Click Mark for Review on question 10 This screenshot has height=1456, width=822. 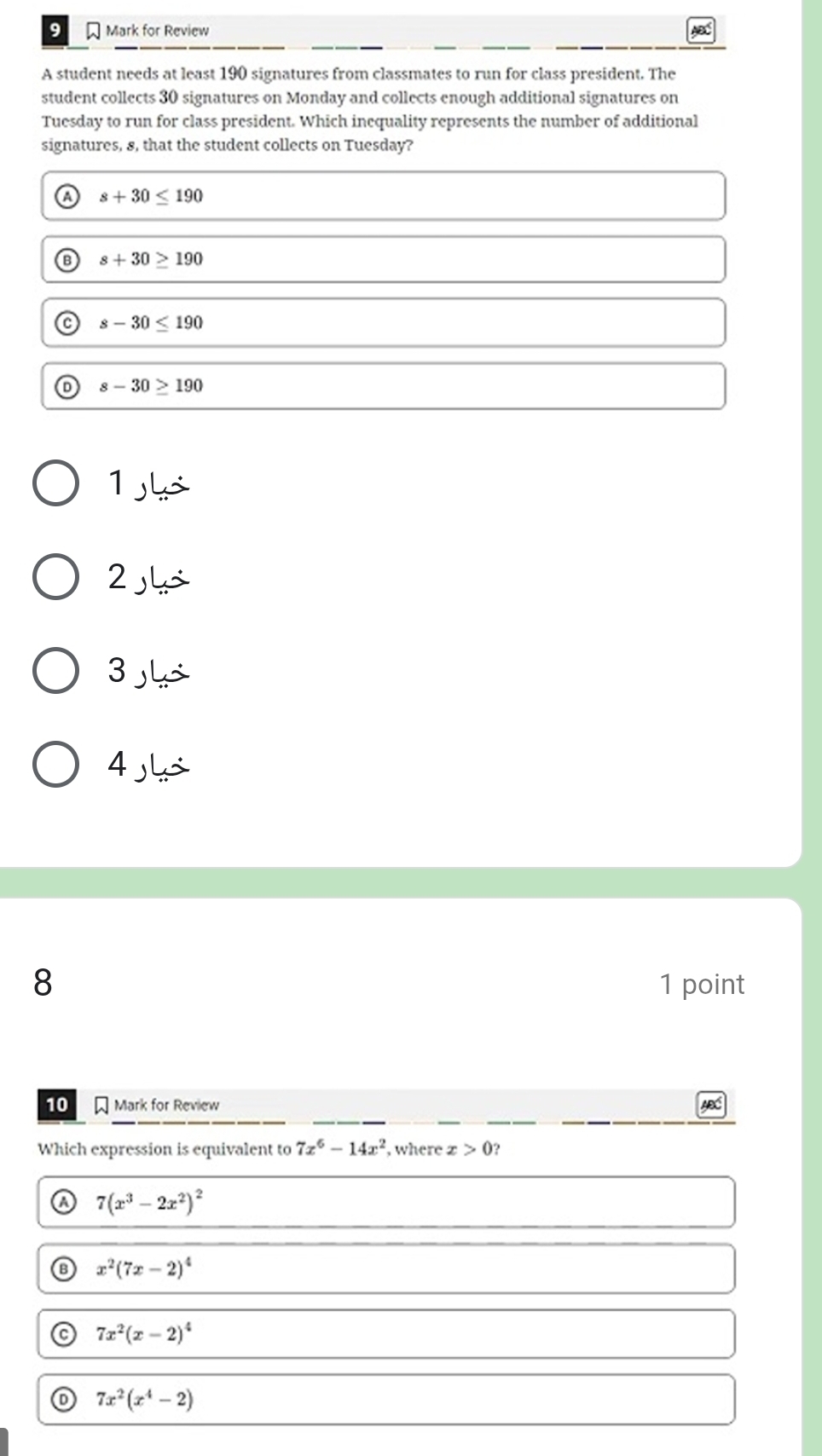click(x=166, y=1105)
